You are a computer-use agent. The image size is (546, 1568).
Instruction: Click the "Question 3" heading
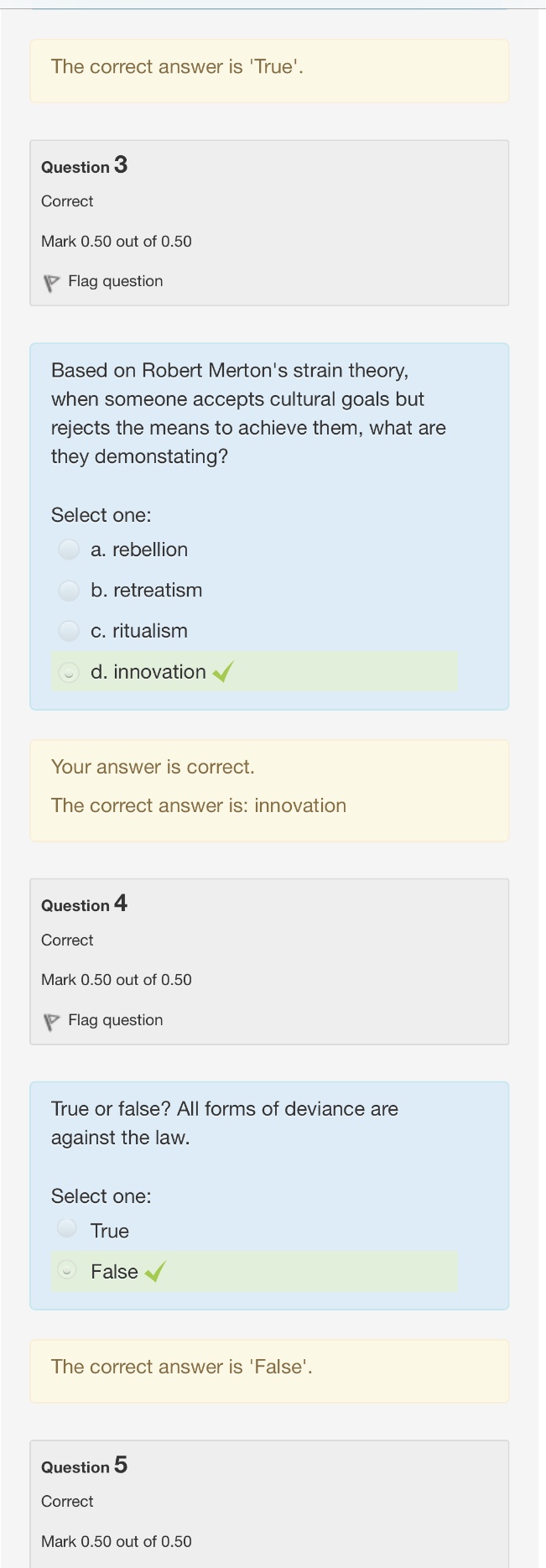pyautogui.click(x=84, y=165)
